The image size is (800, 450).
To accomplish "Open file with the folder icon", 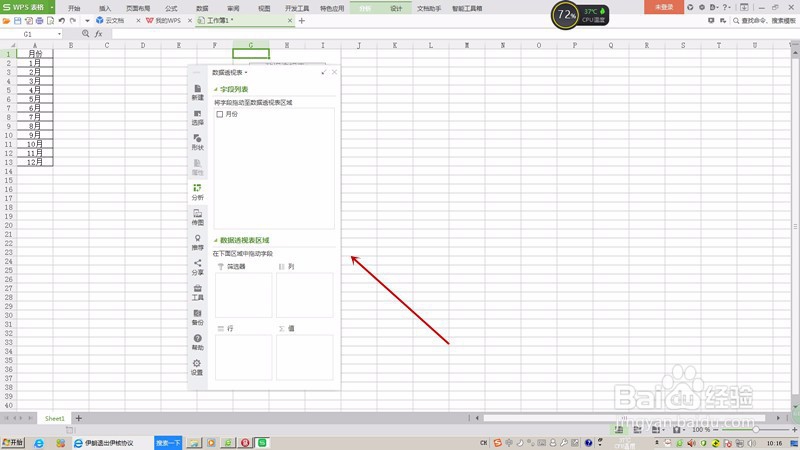I will (x=6, y=21).
